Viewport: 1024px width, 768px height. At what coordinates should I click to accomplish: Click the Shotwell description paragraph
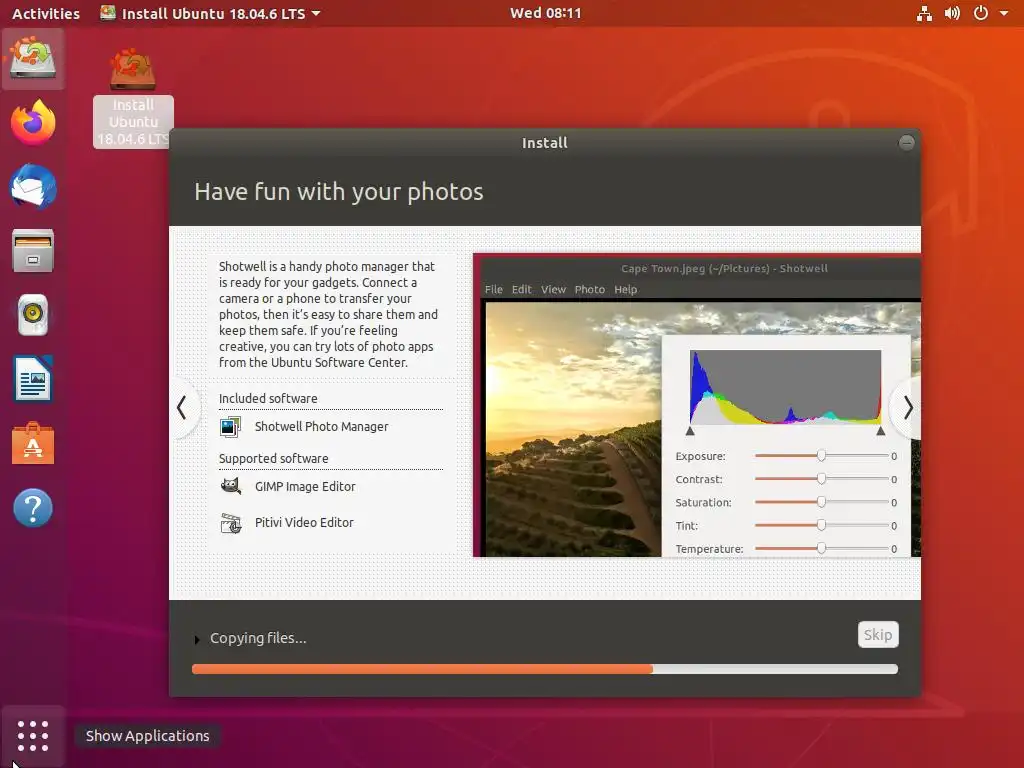(x=328, y=314)
